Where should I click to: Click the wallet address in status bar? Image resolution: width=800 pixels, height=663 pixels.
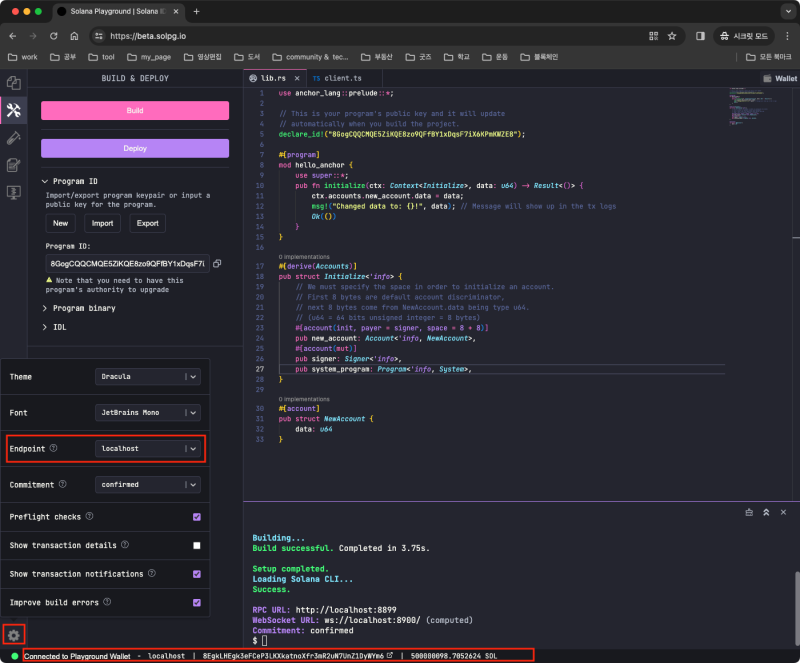293,655
